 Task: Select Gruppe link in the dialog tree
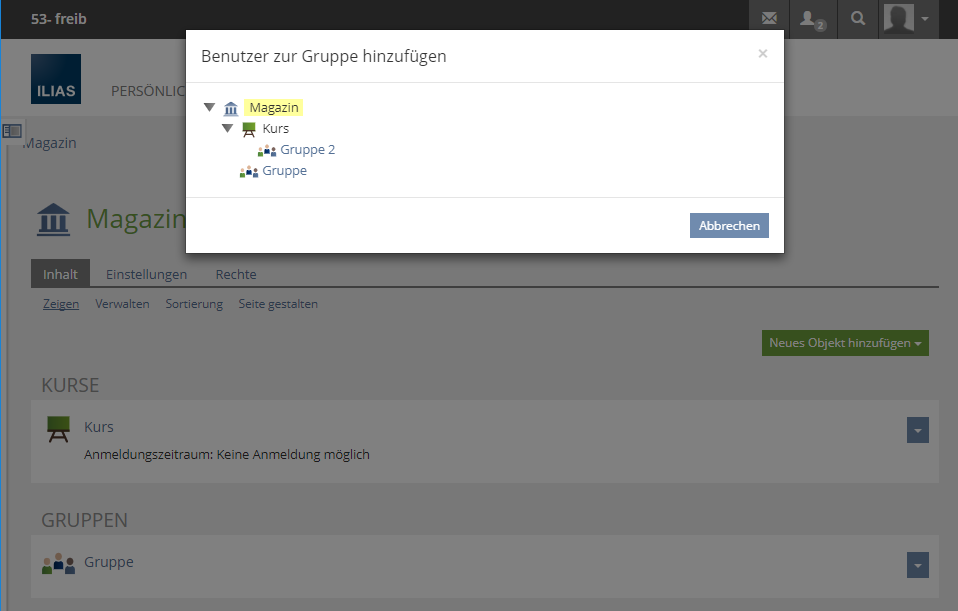tap(285, 171)
